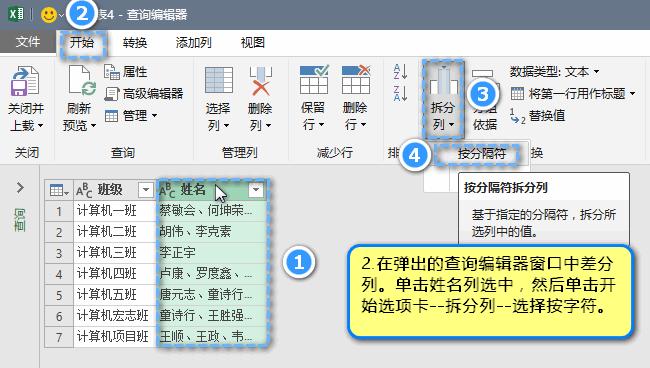
Task: Click the Excel logo icon in title bar
Action: click(x=17, y=15)
